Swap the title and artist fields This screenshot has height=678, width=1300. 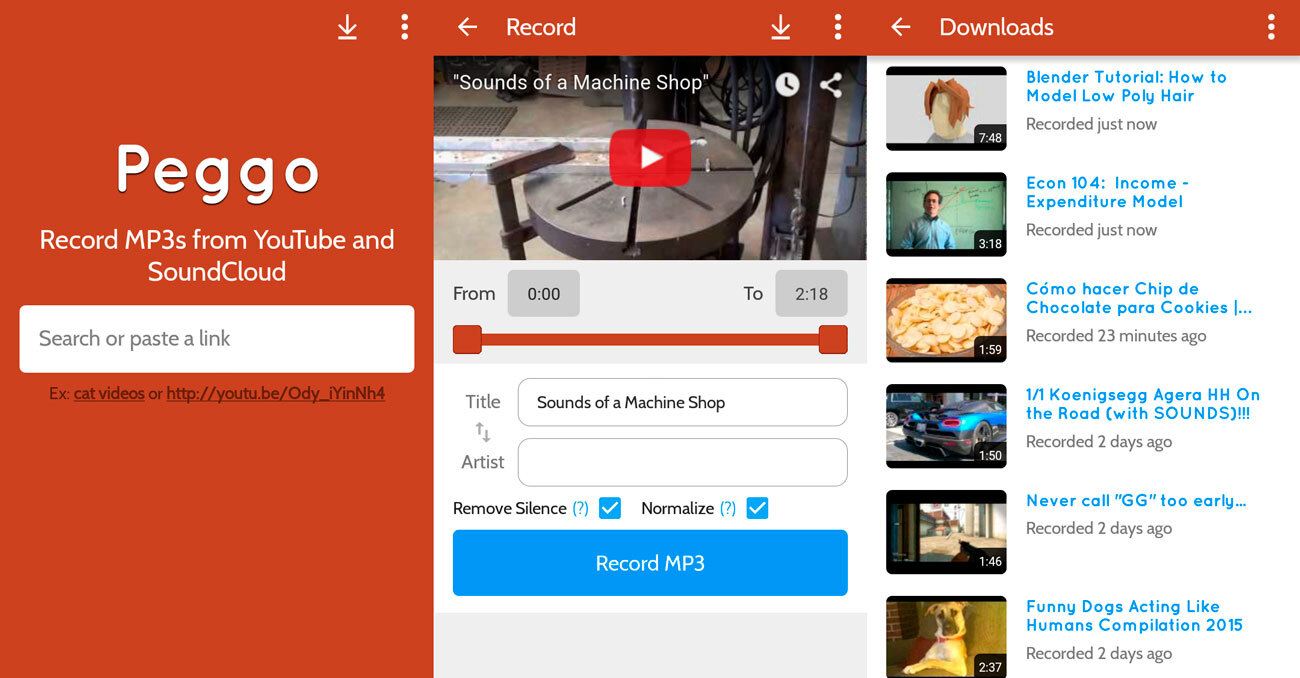pyautogui.click(x=482, y=432)
